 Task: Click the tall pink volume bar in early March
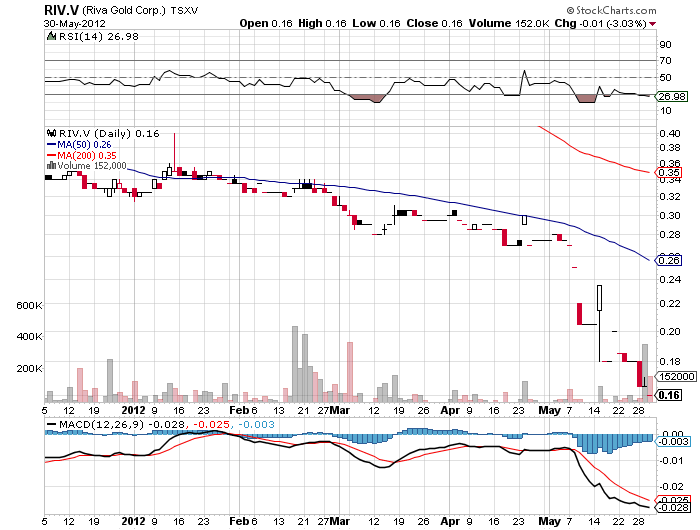coord(350,372)
